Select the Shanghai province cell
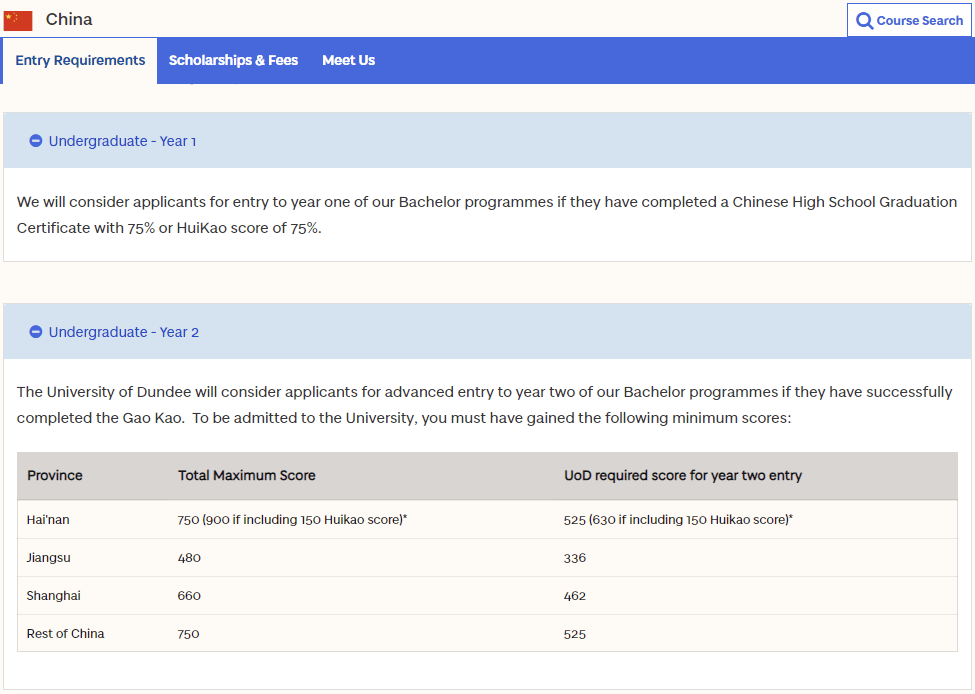Screen dimensions: 975x694 53,596
